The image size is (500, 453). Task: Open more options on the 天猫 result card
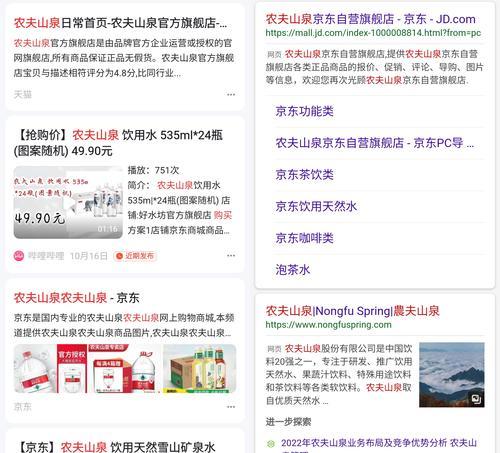pos(231,95)
